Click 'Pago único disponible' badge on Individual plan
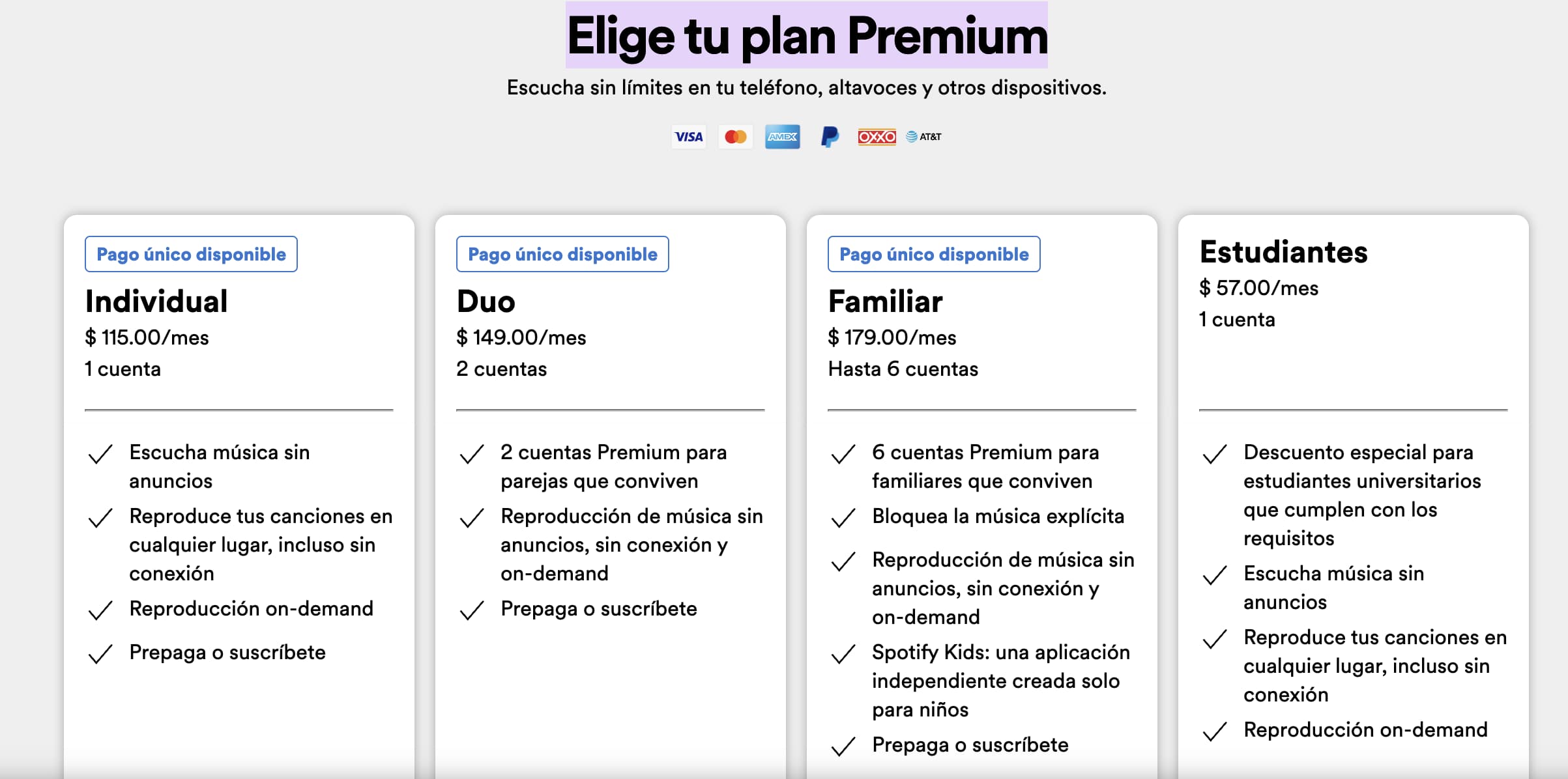Screen dimensions: 1568x779 pyautogui.click(x=191, y=254)
